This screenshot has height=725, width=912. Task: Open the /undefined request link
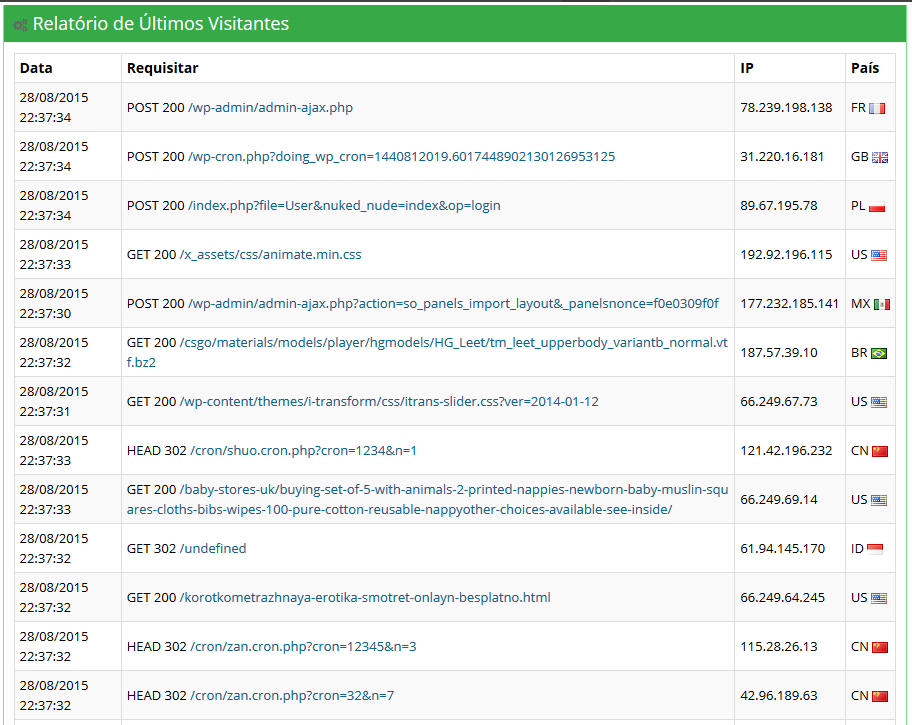point(213,548)
